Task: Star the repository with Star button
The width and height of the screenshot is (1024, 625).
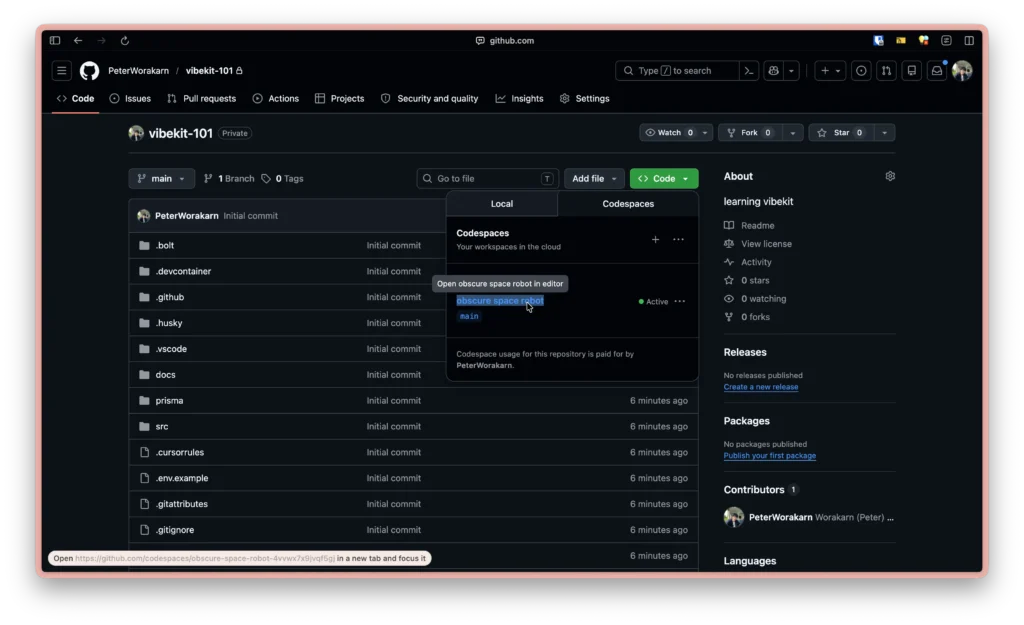Action: [x=841, y=133]
